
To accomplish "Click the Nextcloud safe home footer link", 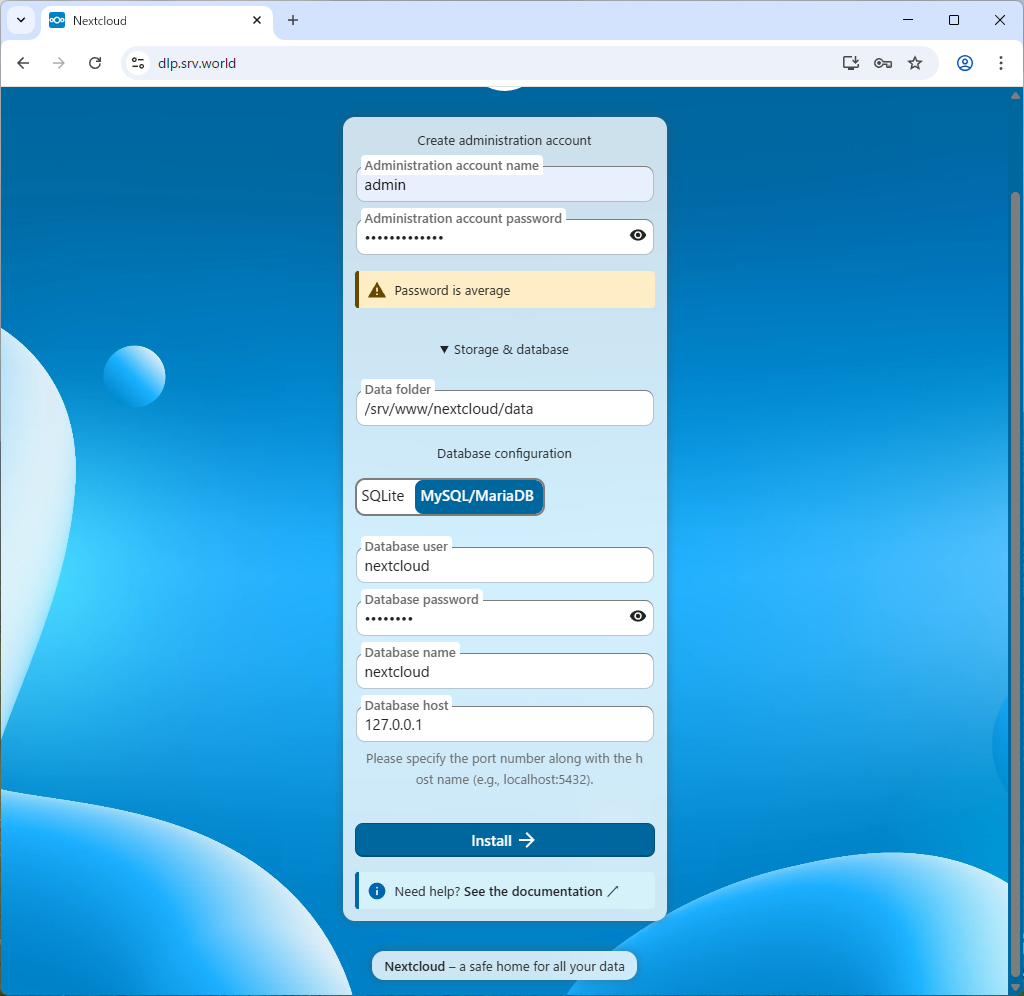I will pos(504,966).
